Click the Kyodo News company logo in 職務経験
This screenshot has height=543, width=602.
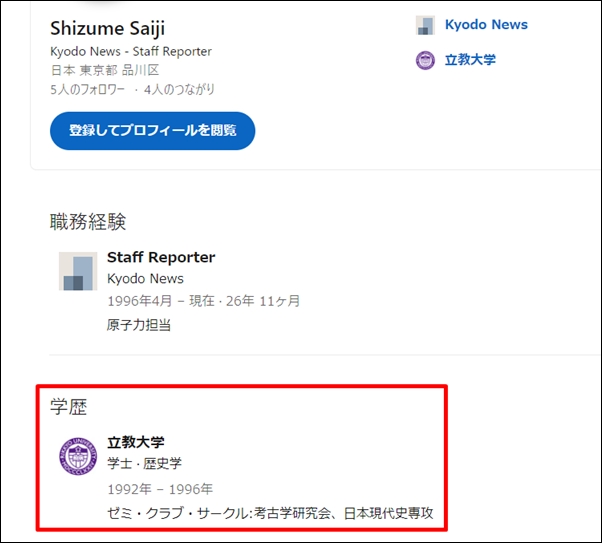[x=78, y=271]
